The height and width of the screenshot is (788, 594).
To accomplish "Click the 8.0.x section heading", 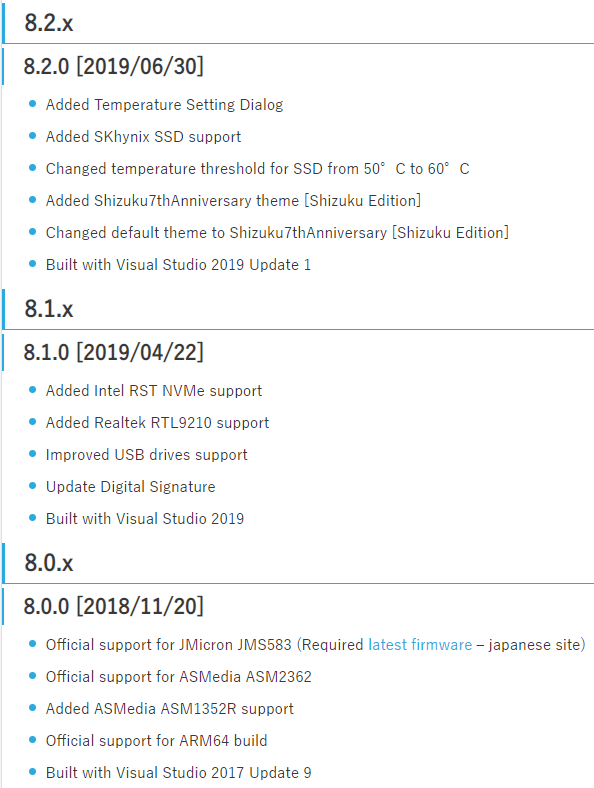I will click(49, 562).
